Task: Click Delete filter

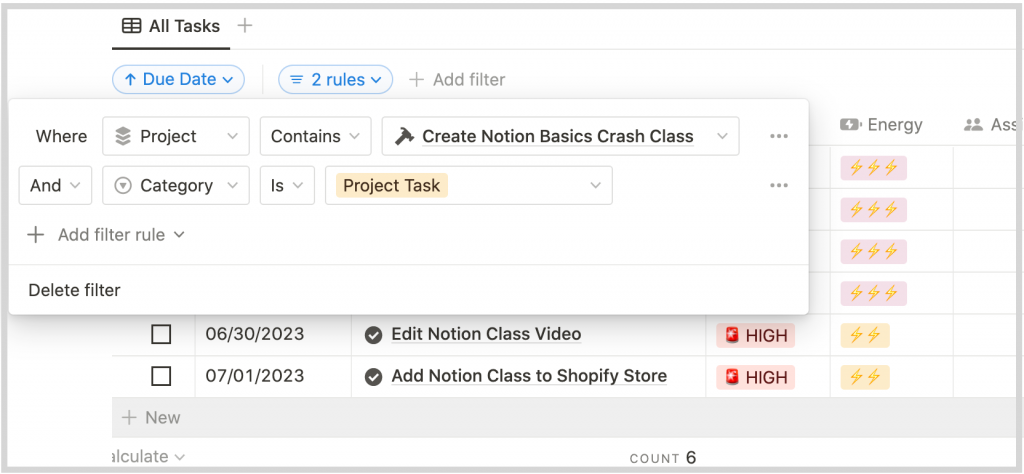Action: click(74, 291)
